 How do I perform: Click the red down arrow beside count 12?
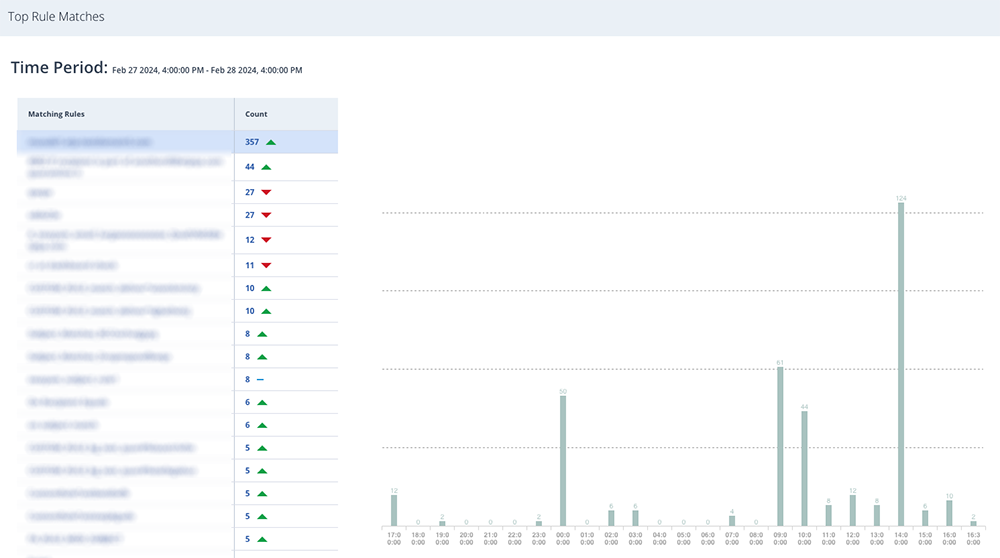tap(267, 240)
